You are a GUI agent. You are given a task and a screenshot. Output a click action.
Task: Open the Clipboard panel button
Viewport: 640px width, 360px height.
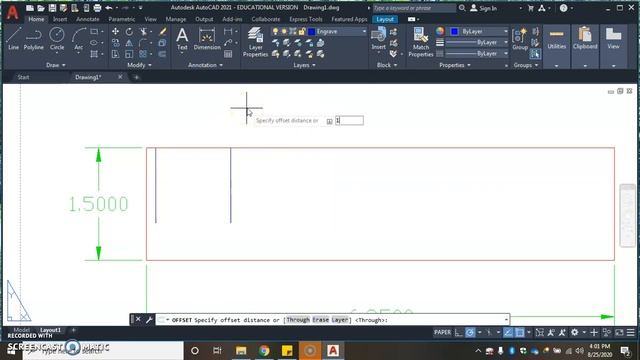coord(585,47)
